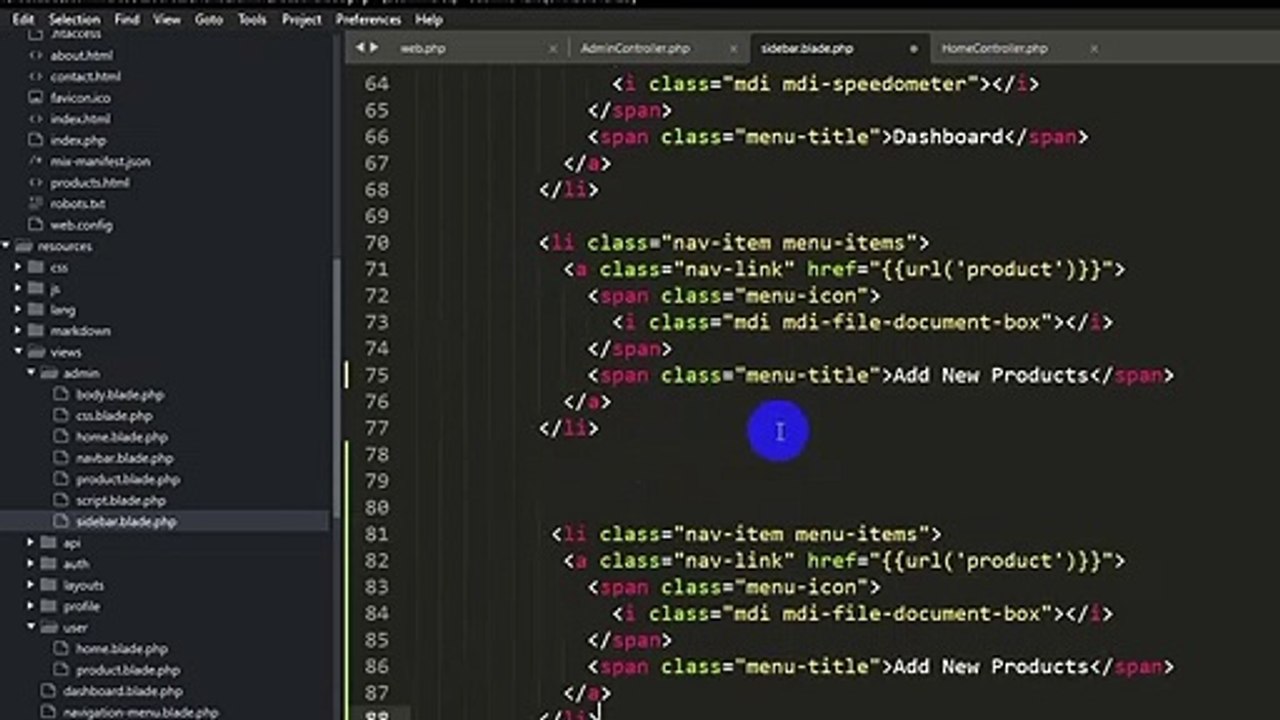Open contact.html in the sidebar

tap(85, 76)
